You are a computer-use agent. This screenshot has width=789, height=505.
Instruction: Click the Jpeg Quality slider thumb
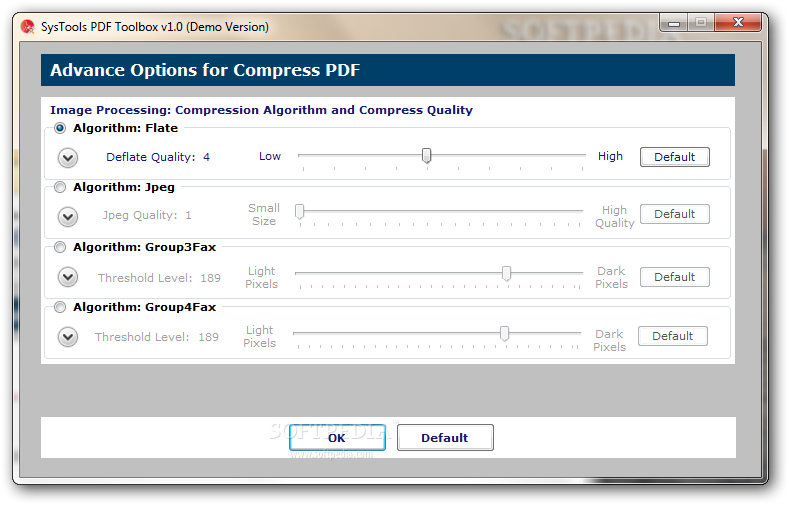(x=299, y=212)
